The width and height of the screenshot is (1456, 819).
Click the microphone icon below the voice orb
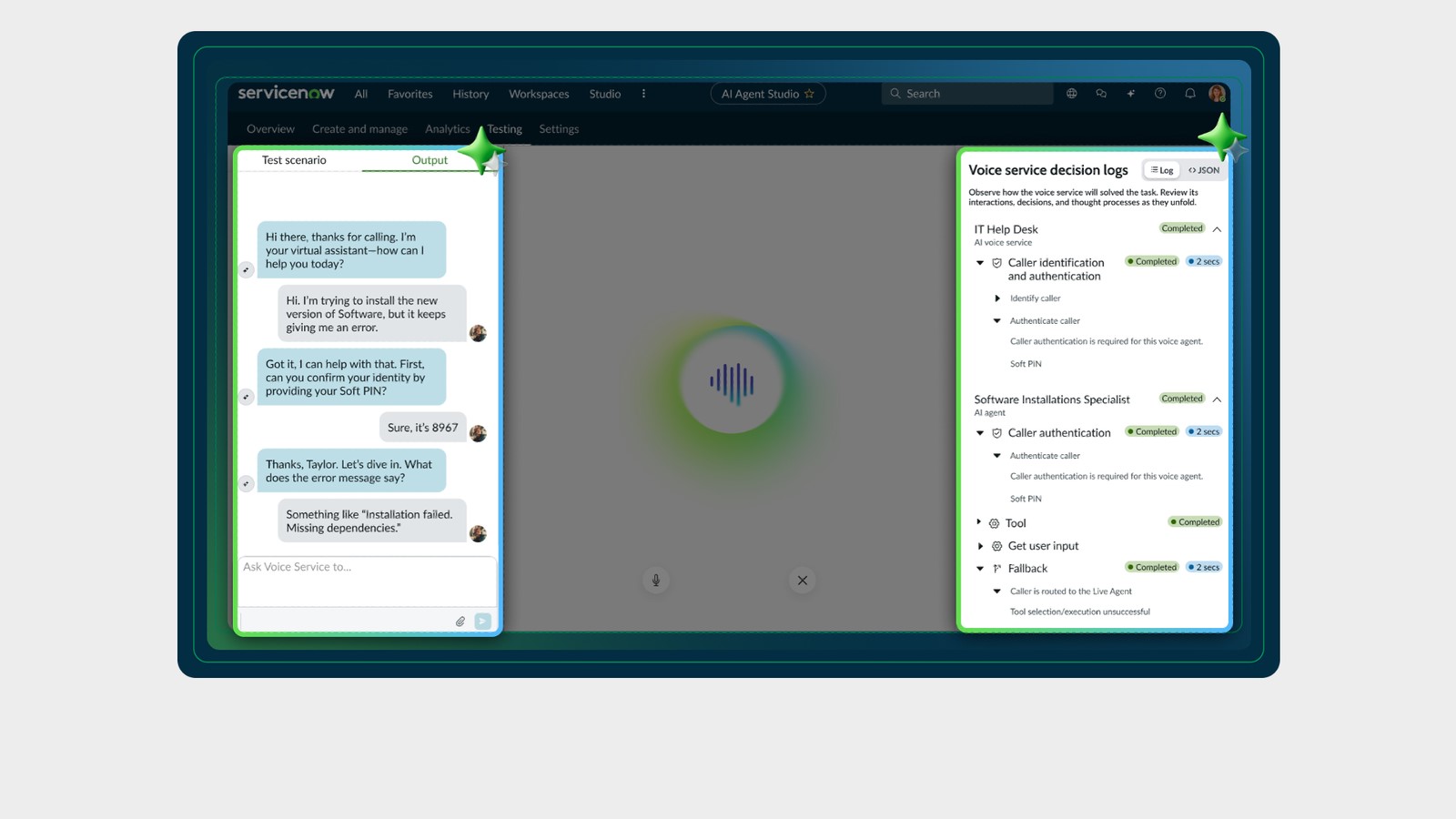point(655,581)
